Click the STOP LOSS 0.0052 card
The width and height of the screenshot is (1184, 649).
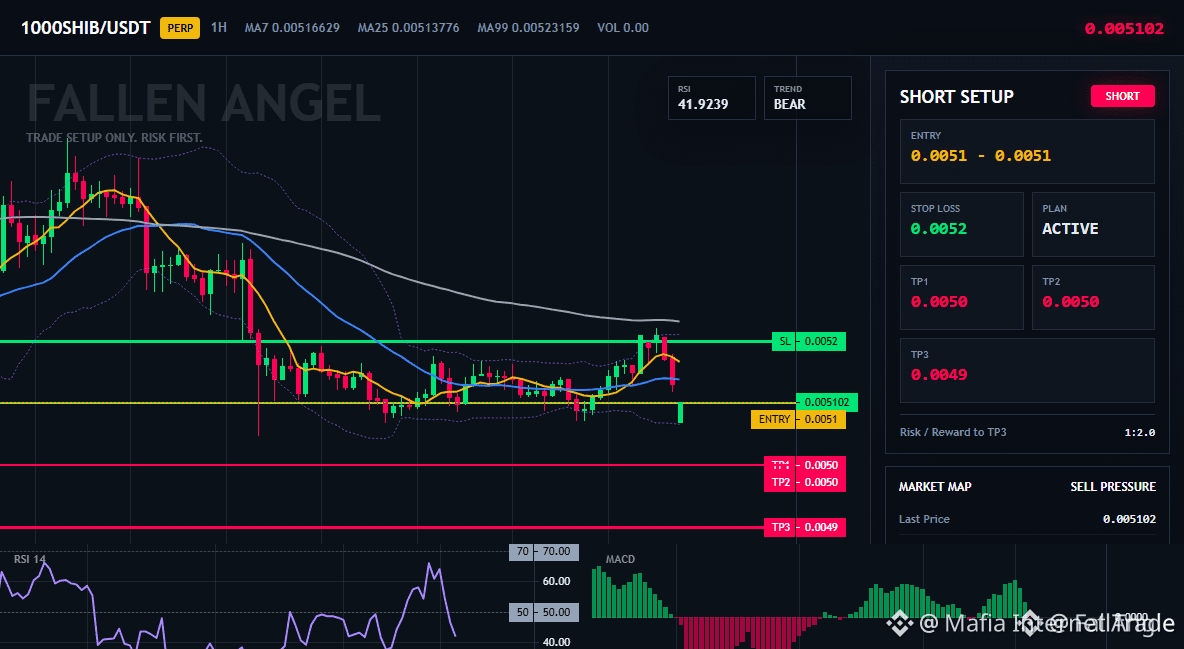coord(961,224)
